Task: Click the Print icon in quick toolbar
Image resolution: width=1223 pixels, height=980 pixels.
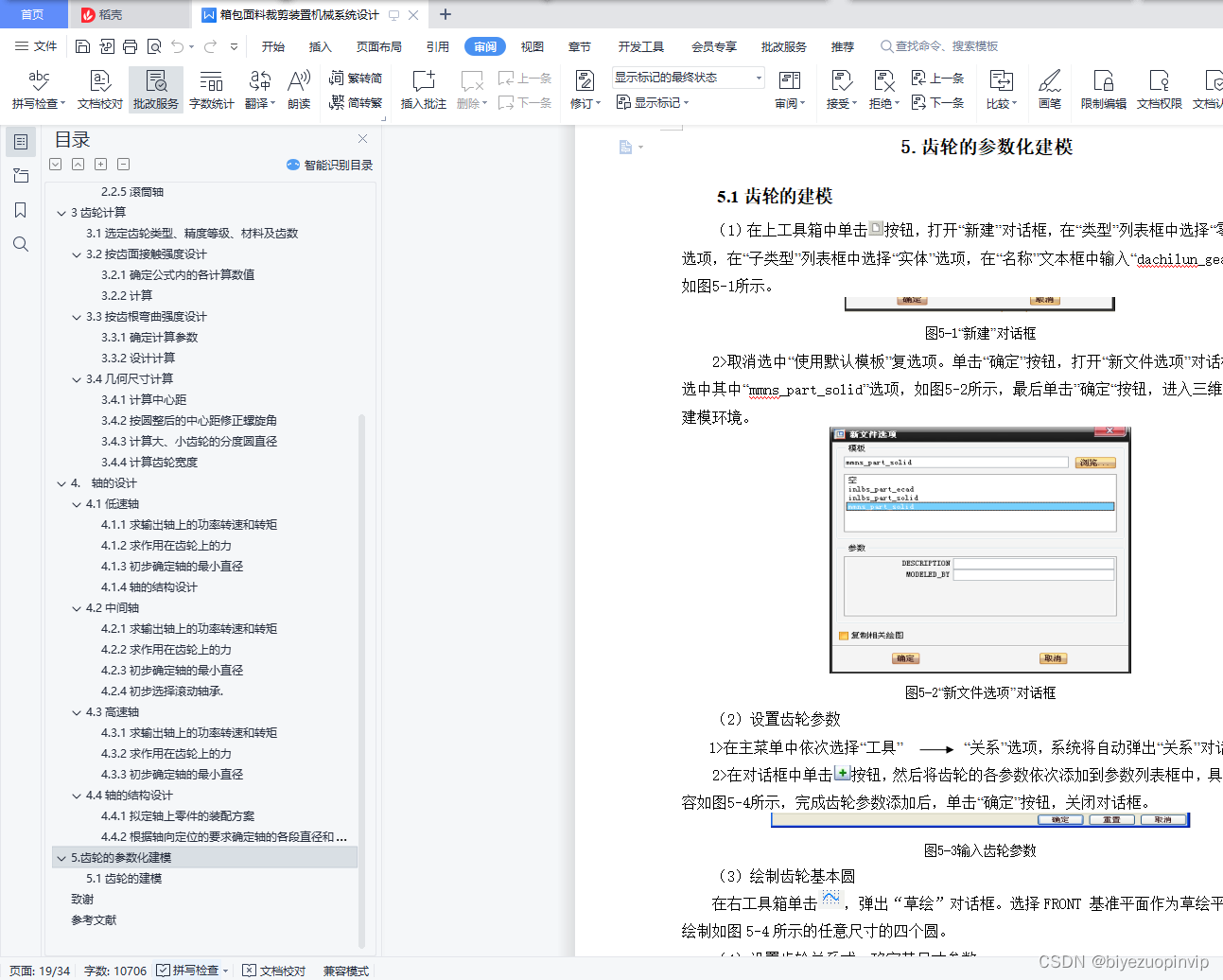Action: click(x=131, y=46)
